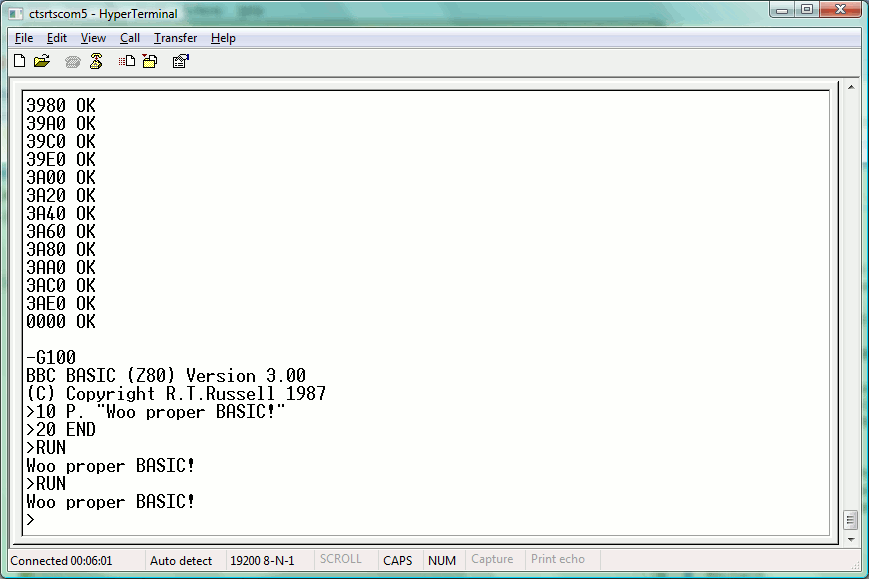Screen dimensions: 869x579
Task: Close the HyperTerminal window
Action: 840,10
